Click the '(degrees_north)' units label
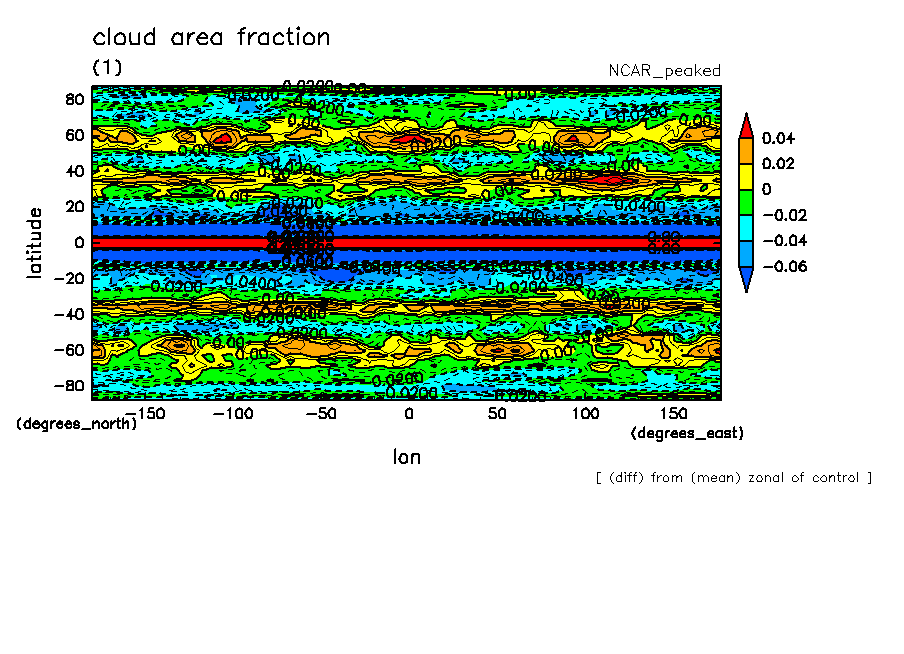Viewport: 904px width, 654px height. [77, 424]
